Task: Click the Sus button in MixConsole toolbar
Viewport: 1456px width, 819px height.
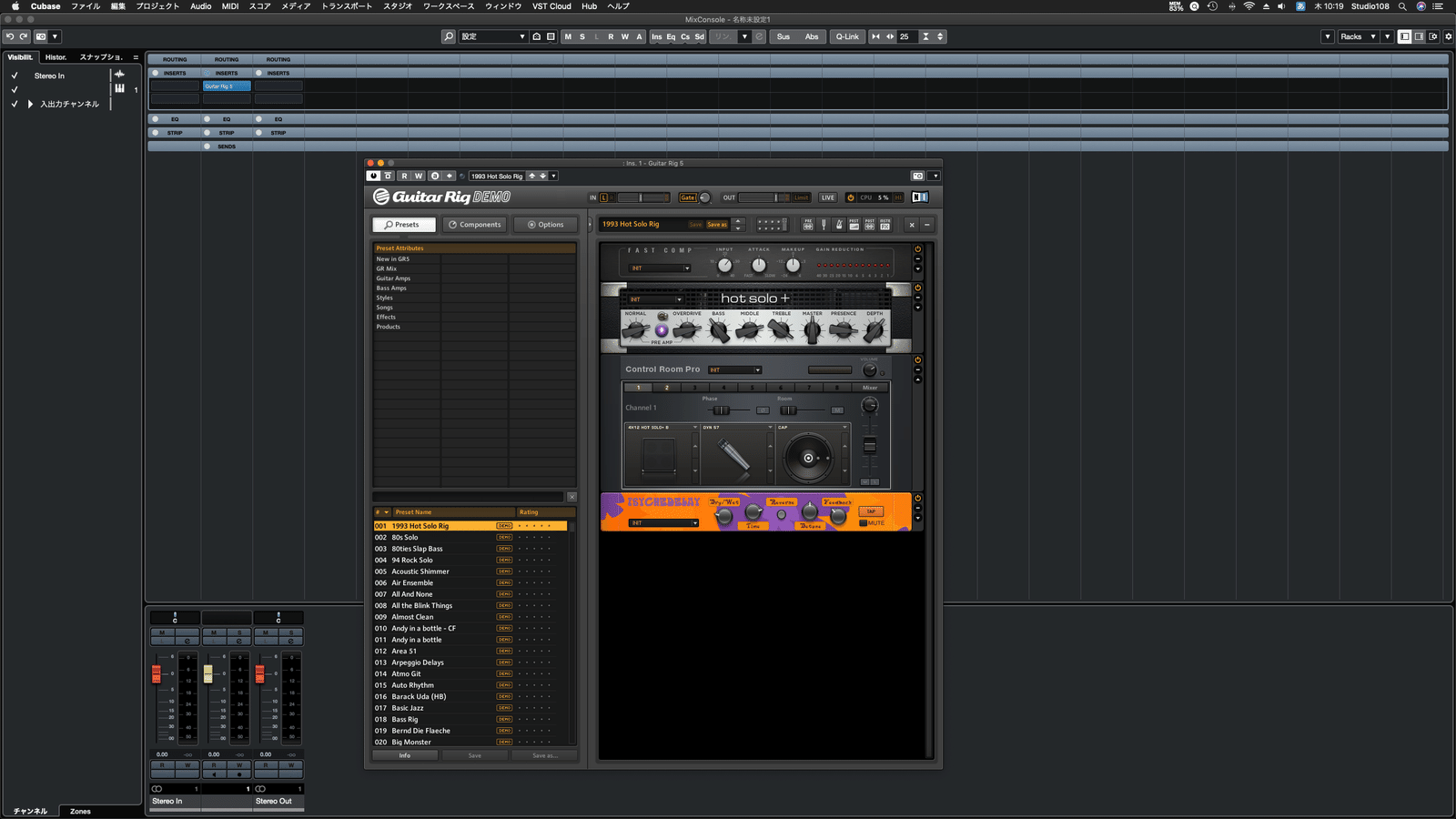Action: click(784, 36)
